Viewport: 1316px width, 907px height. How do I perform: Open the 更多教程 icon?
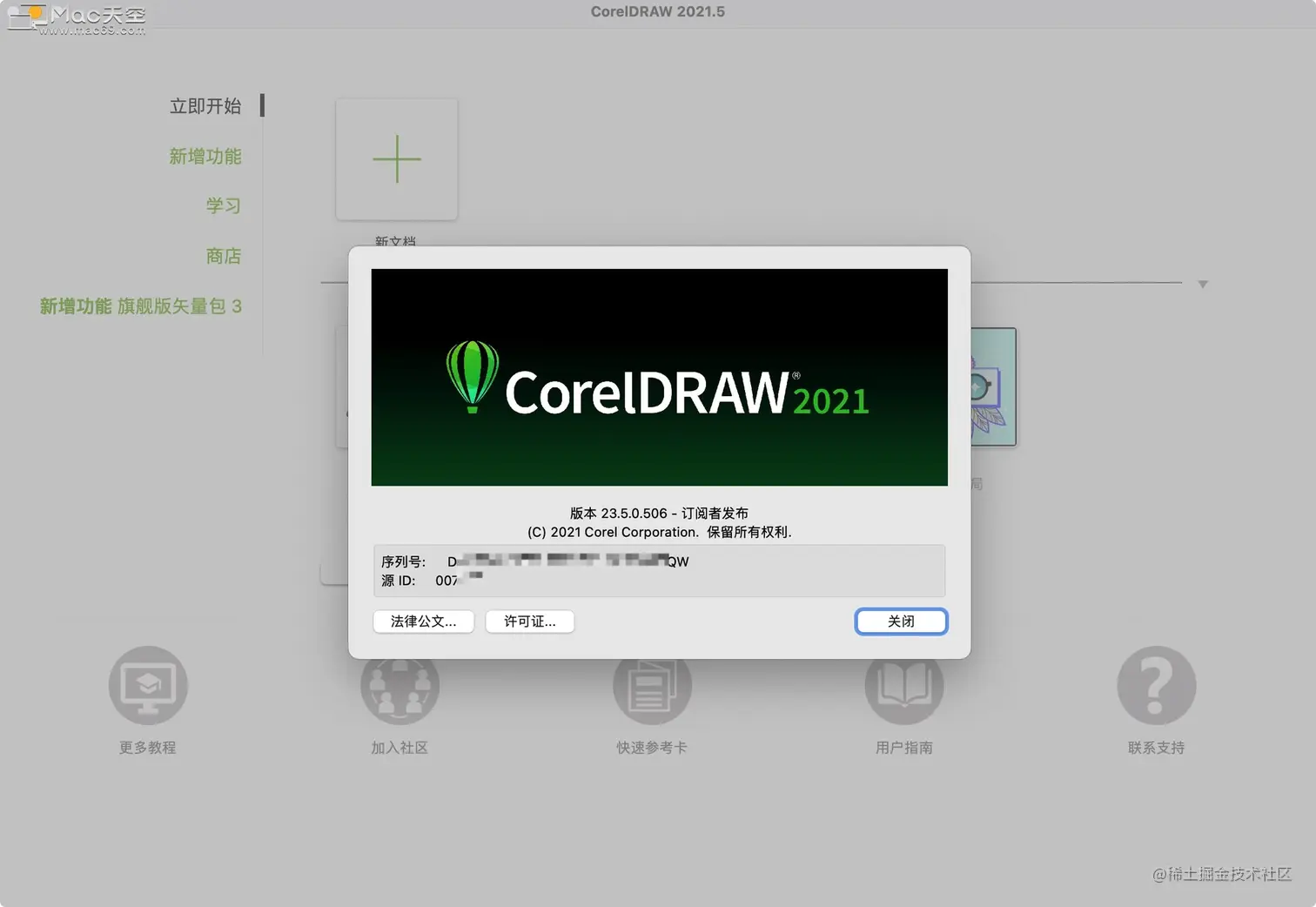point(148,685)
